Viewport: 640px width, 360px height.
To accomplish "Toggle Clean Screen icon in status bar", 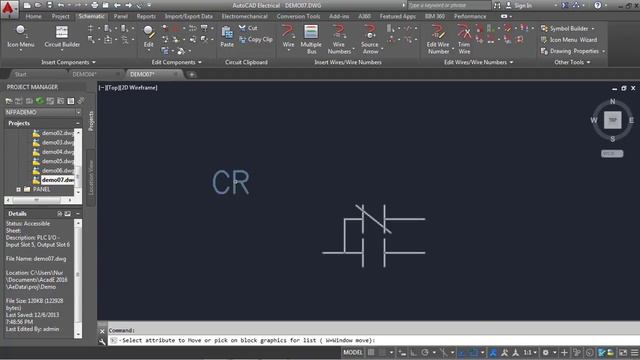I will 623,352.
